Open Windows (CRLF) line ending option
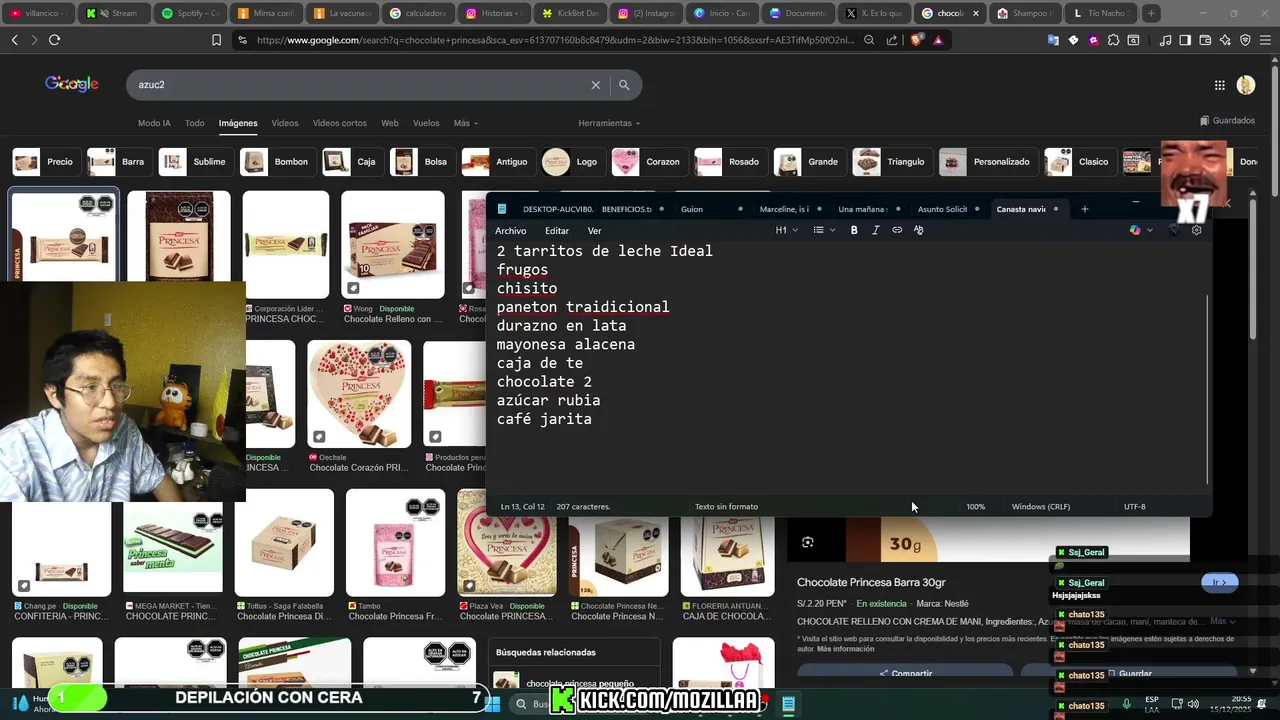 (x=1040, y=507)
